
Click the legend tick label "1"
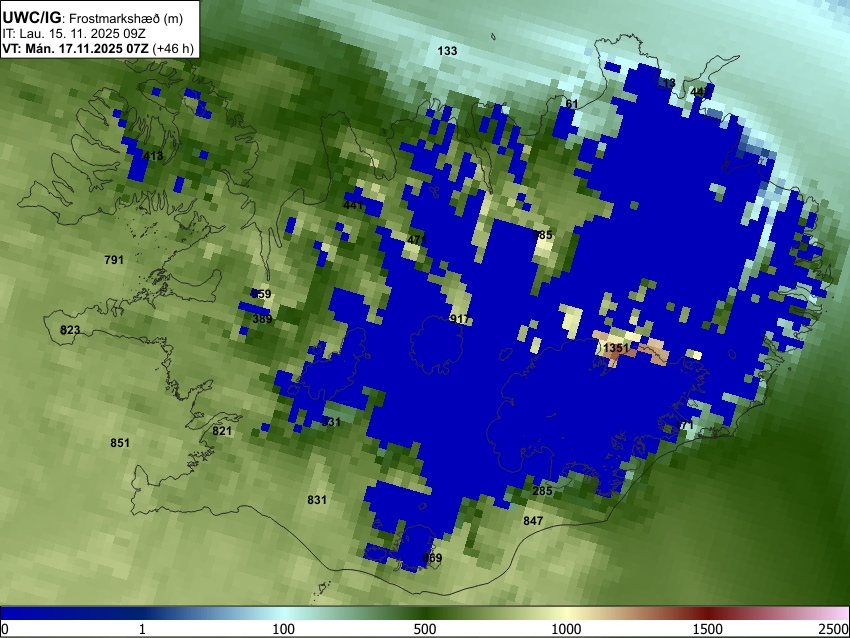142,629
